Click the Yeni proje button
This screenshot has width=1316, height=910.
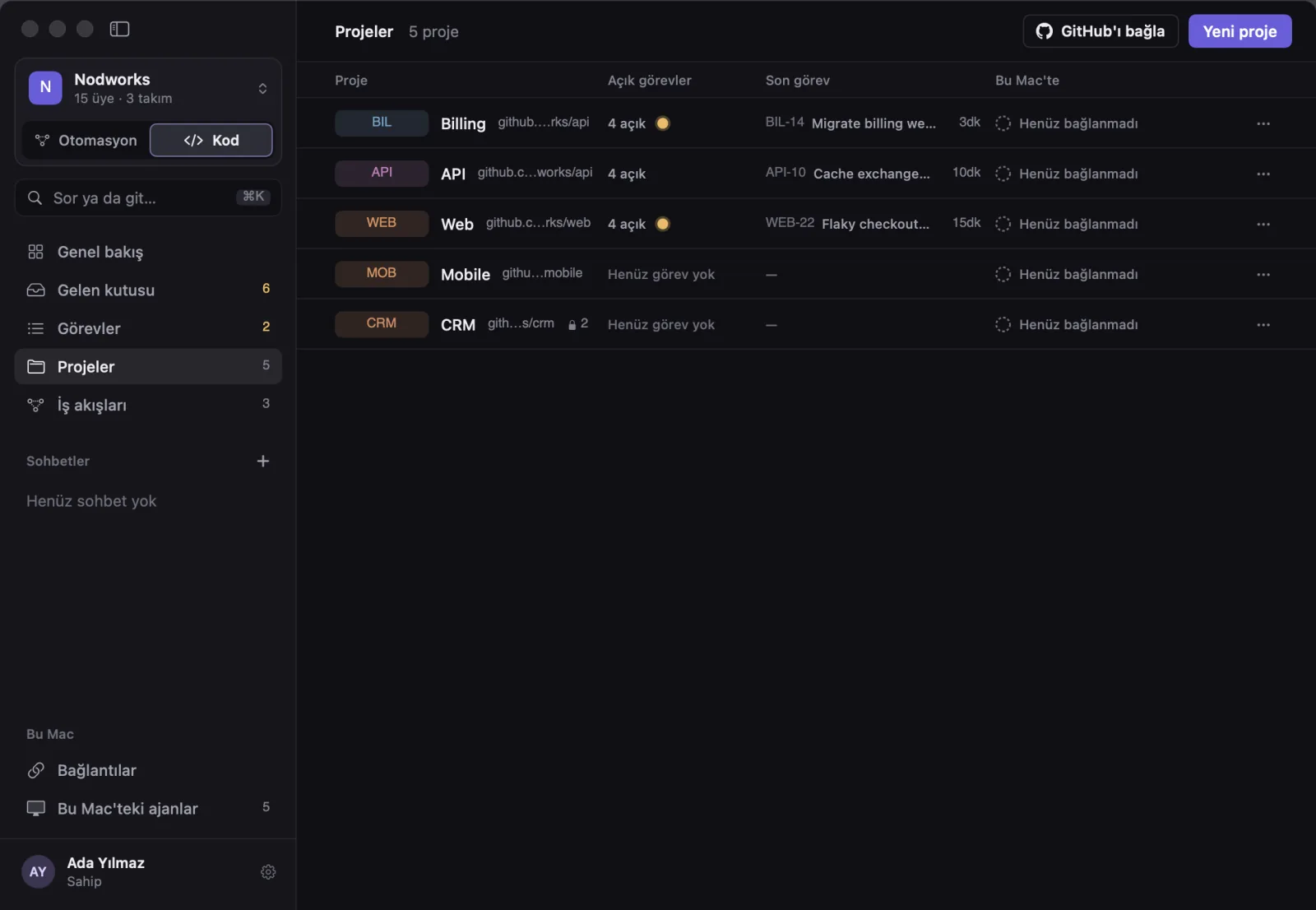(1240, 31)
